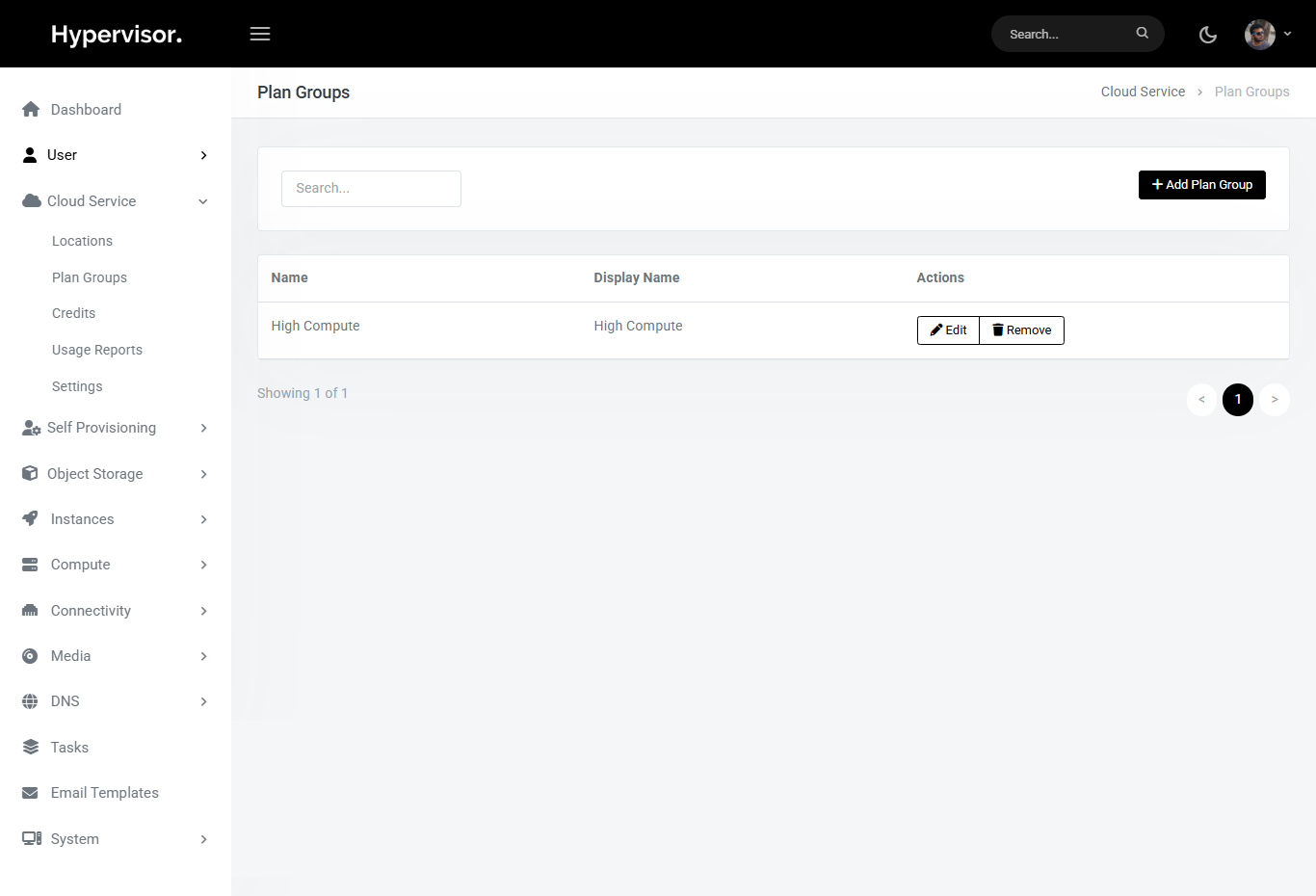Expand the User menu chevron

pos(203,155)
